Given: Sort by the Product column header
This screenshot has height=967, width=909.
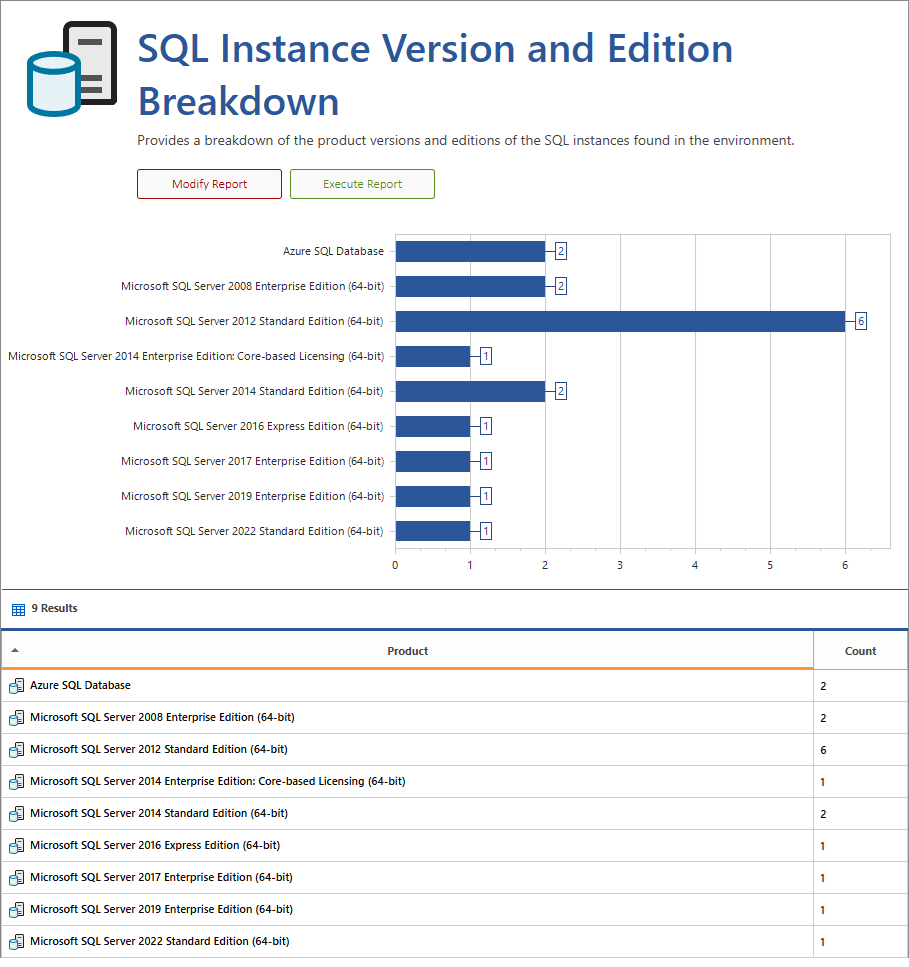Looking at the screenshot, I should [407, 651].
